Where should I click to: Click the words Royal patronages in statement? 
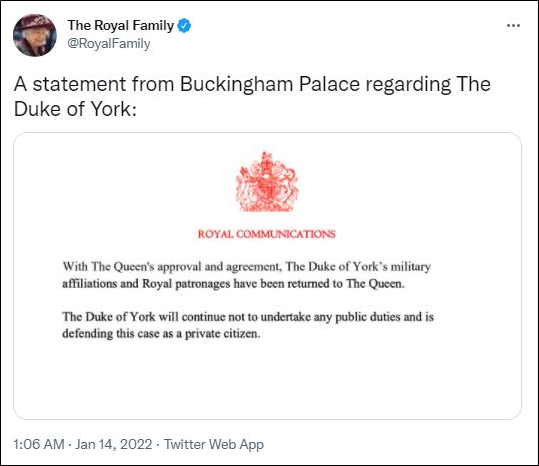click(186, 284)
